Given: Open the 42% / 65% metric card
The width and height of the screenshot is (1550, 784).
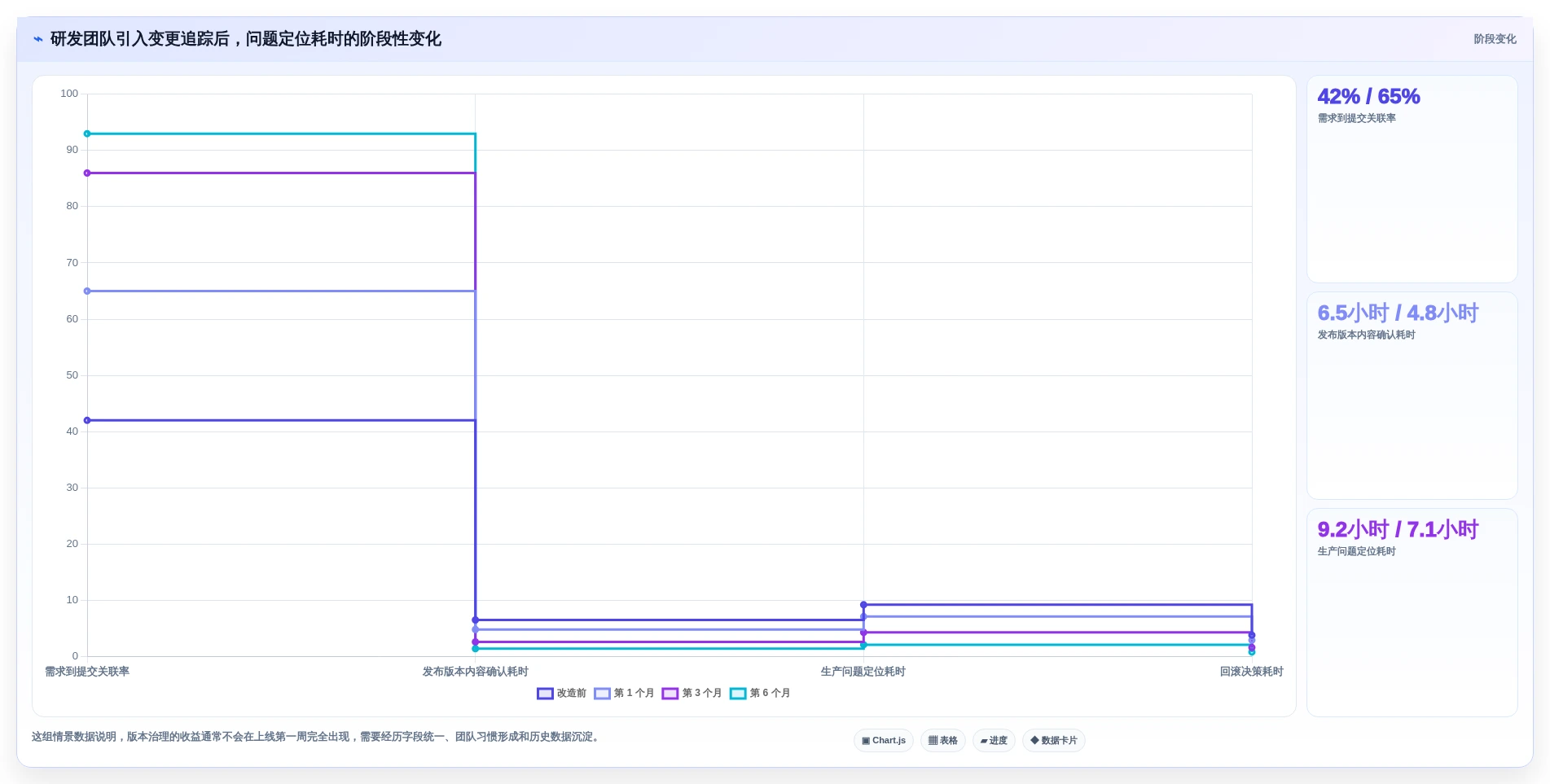Looking at the screenshot, I should click(x=1412, y=179).
